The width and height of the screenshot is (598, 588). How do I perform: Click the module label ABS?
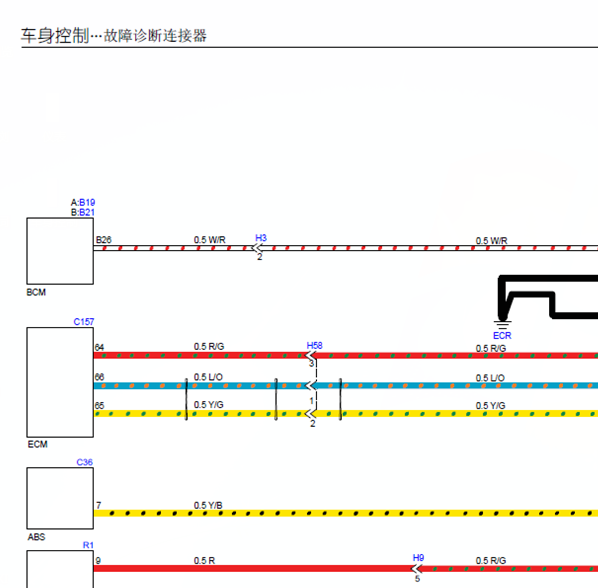pyautogui.click(x=36, y=537)
